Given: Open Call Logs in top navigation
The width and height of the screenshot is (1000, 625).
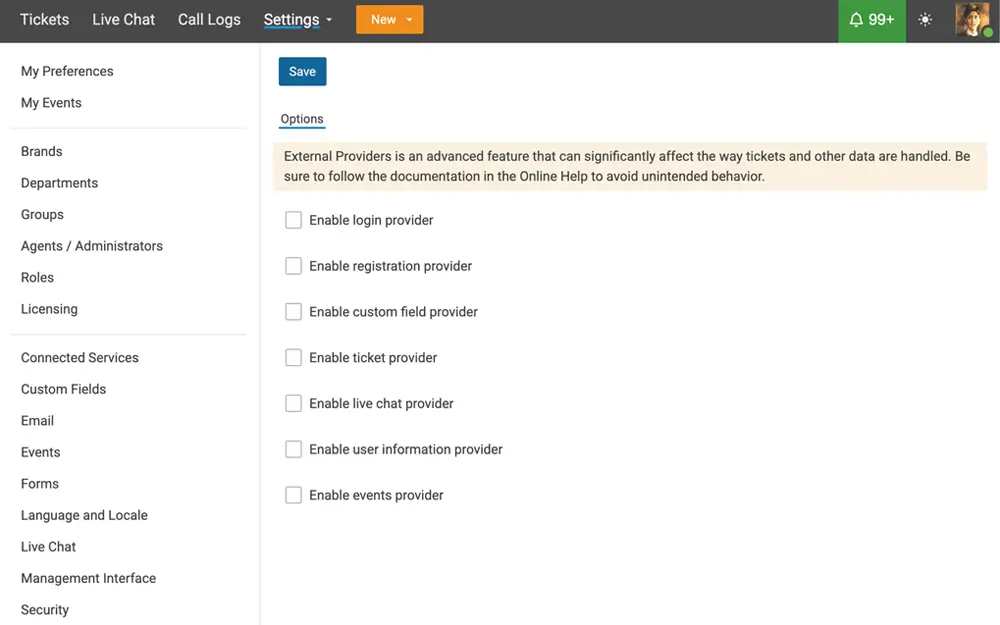Looking at the screenshot, I should [x=209, y=20].
